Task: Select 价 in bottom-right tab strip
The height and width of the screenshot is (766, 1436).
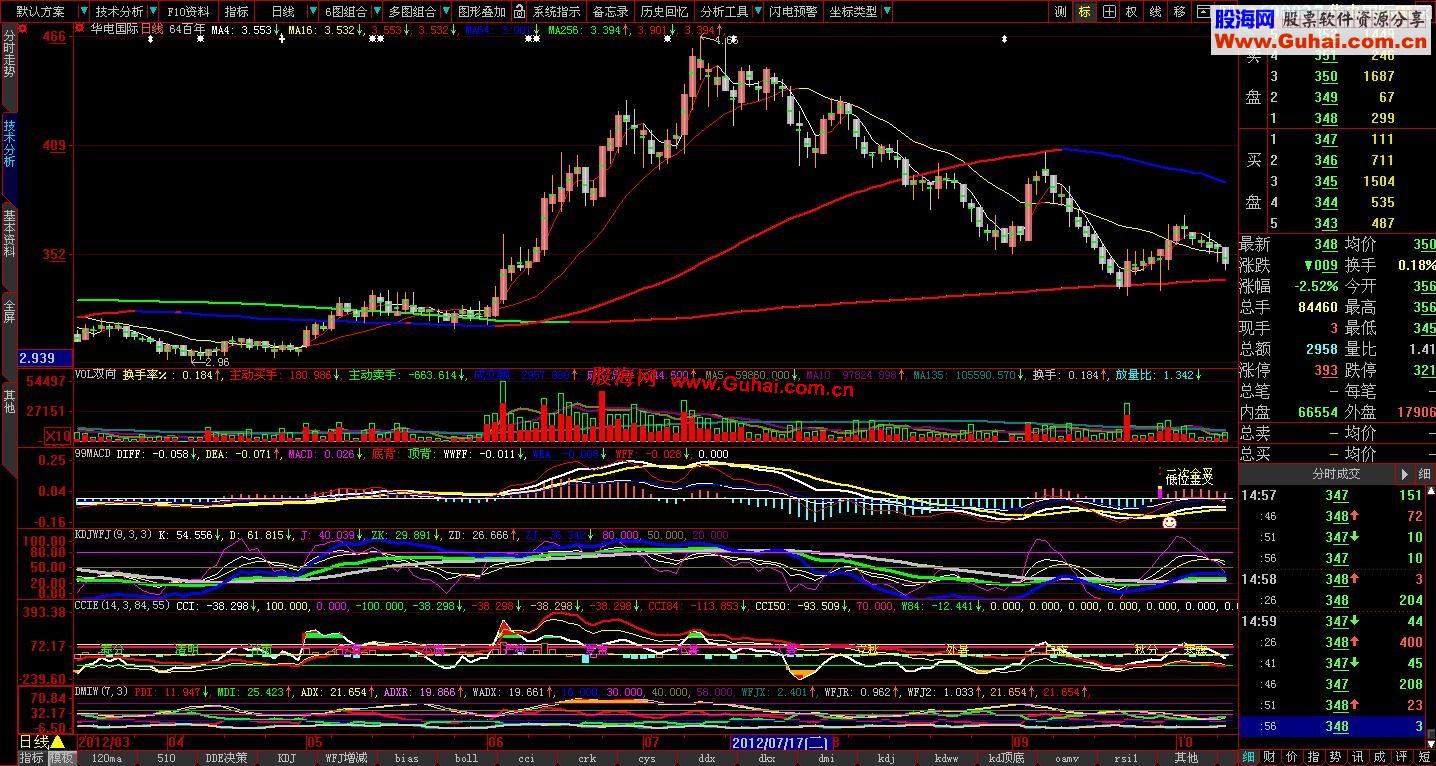Action: tap(1293, 758)
